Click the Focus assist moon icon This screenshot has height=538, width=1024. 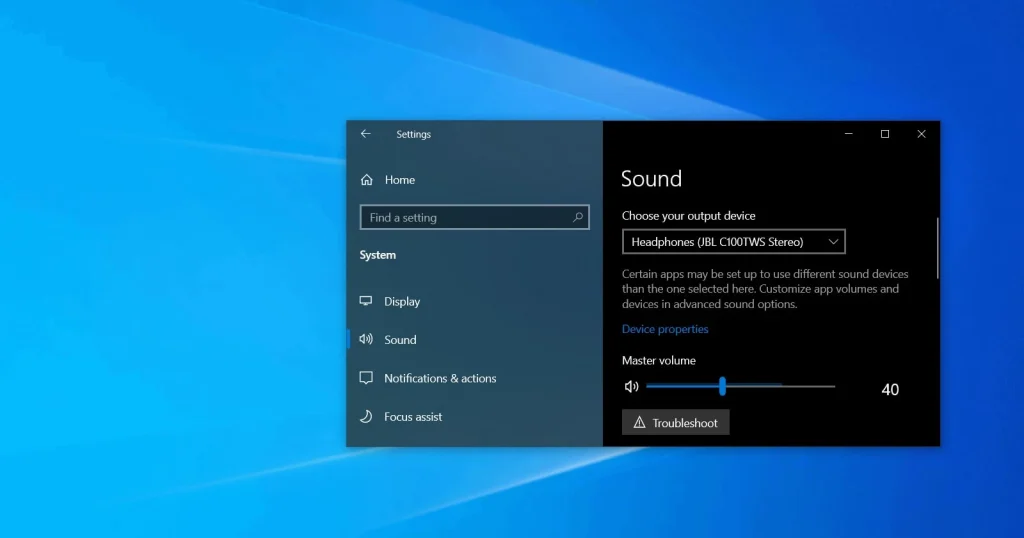coord(366,417)
